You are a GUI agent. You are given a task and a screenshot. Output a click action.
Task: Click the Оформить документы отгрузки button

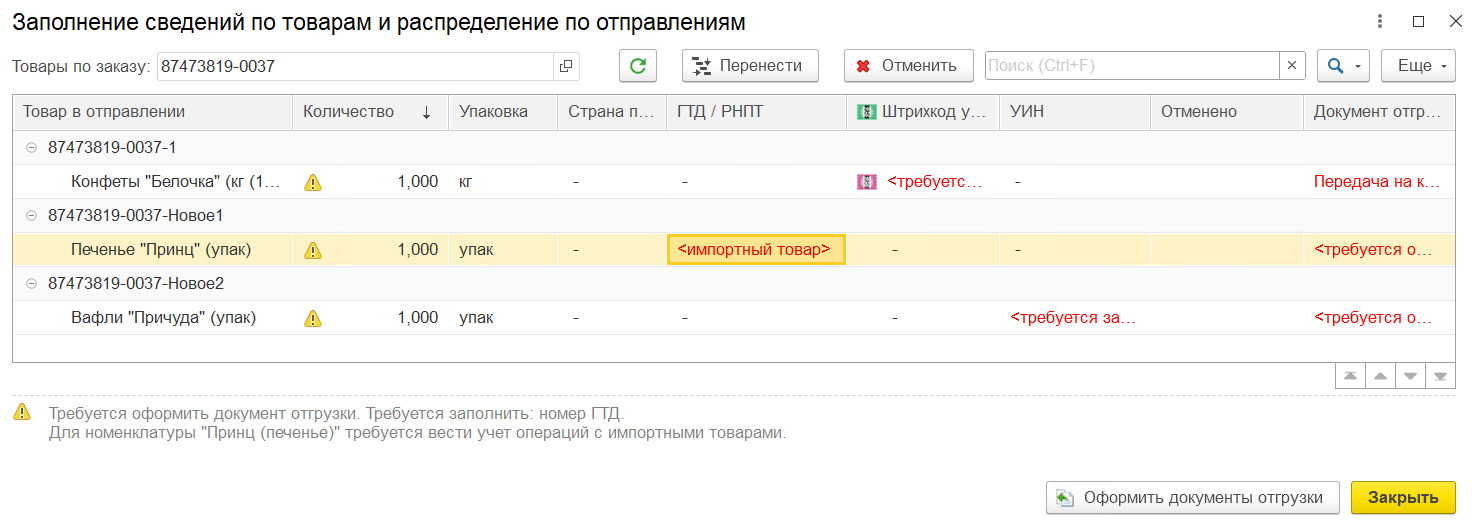1191,497
